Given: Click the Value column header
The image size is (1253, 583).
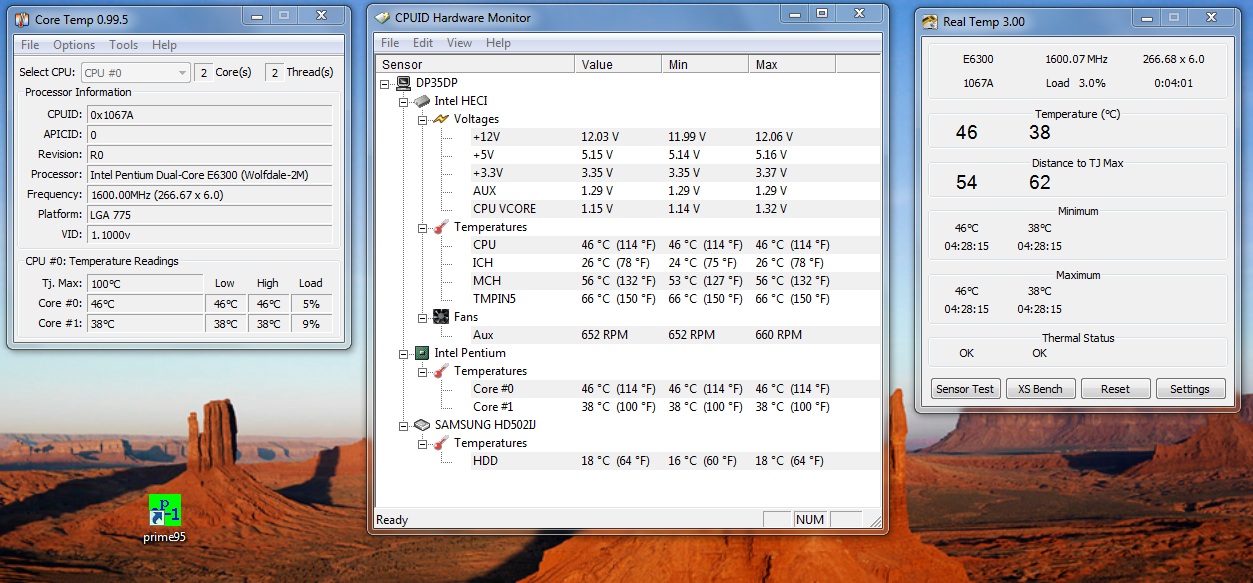Looking at the screenshot, I should click(x=618, y=64).
